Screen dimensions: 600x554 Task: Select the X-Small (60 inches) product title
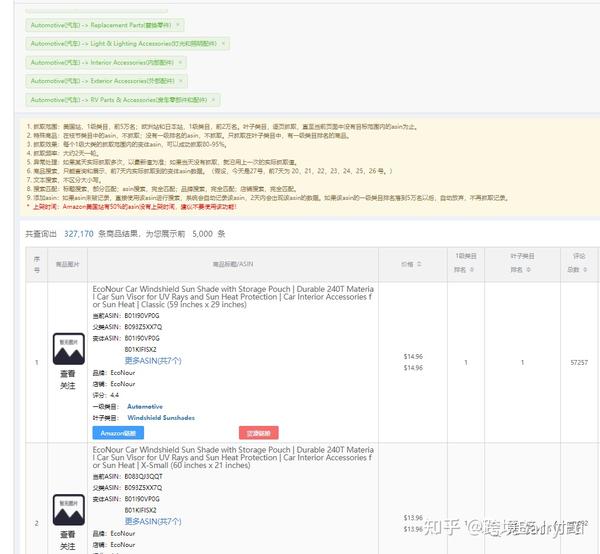(233, 458)
